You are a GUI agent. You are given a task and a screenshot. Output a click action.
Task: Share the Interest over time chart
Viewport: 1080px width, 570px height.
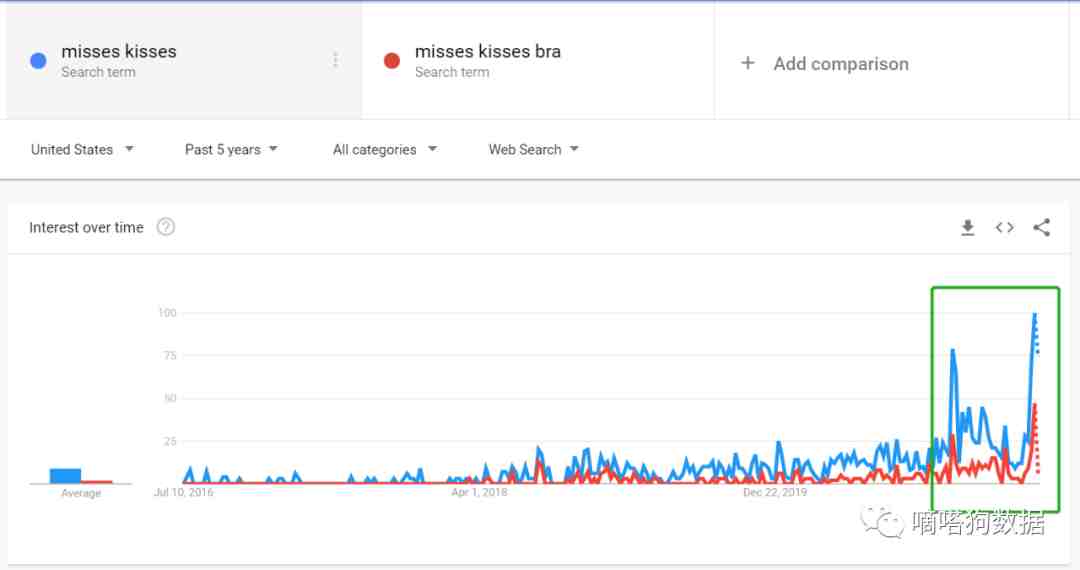coord(1041,228)
